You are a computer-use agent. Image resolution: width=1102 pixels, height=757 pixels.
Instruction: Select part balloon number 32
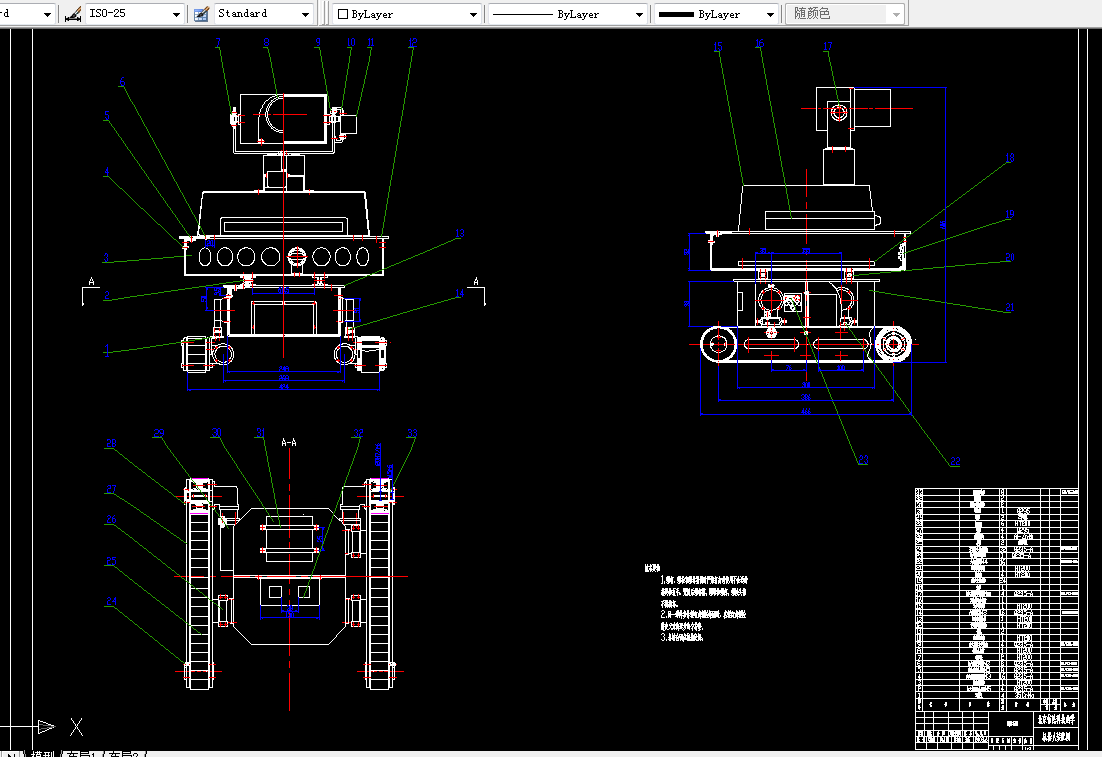[358, 433]
